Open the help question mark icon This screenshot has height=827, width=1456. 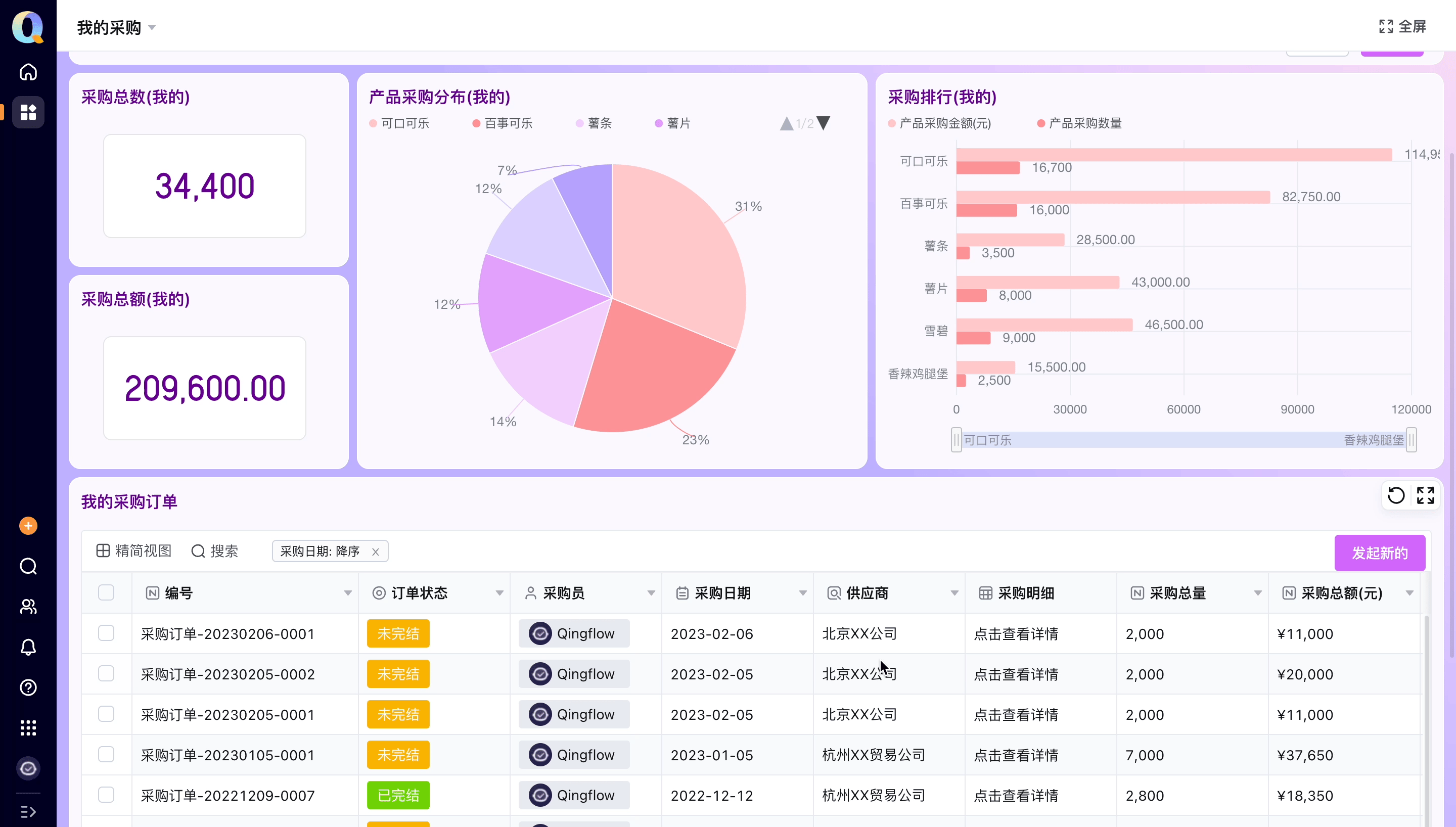coord(28,687)
